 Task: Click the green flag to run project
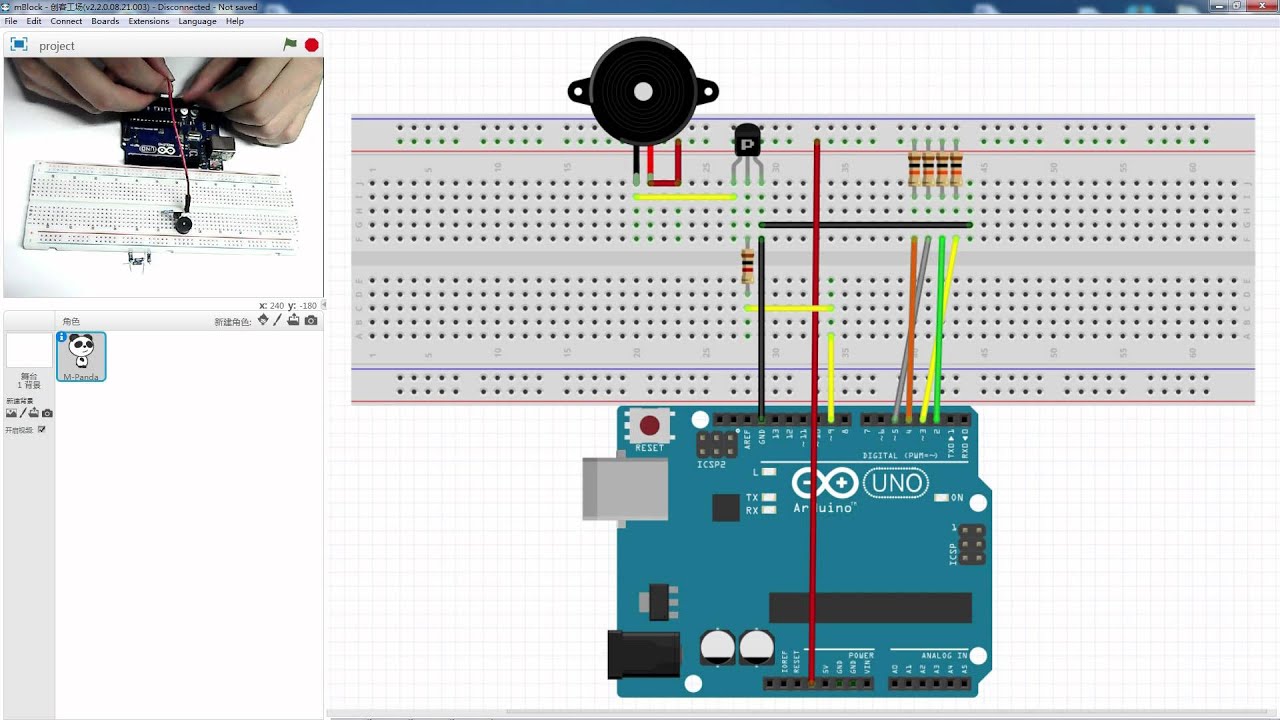(x=290, y=45)
